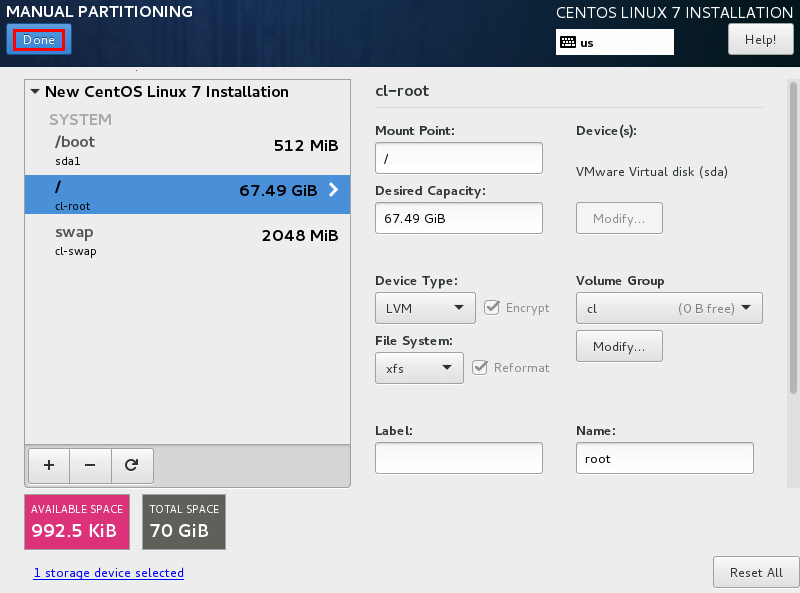
Task: Click the Reset All button
Action: point(755,572)
